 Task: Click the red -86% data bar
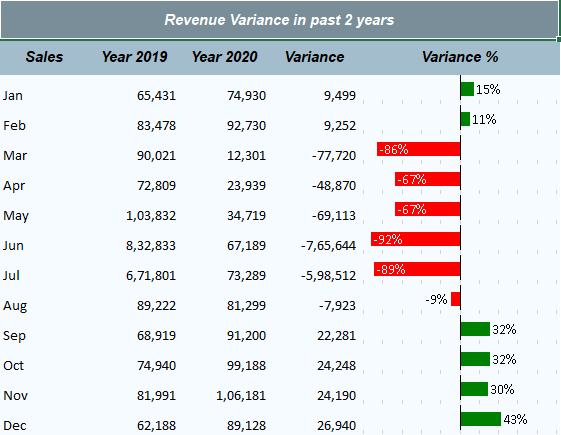pos(419,149)
